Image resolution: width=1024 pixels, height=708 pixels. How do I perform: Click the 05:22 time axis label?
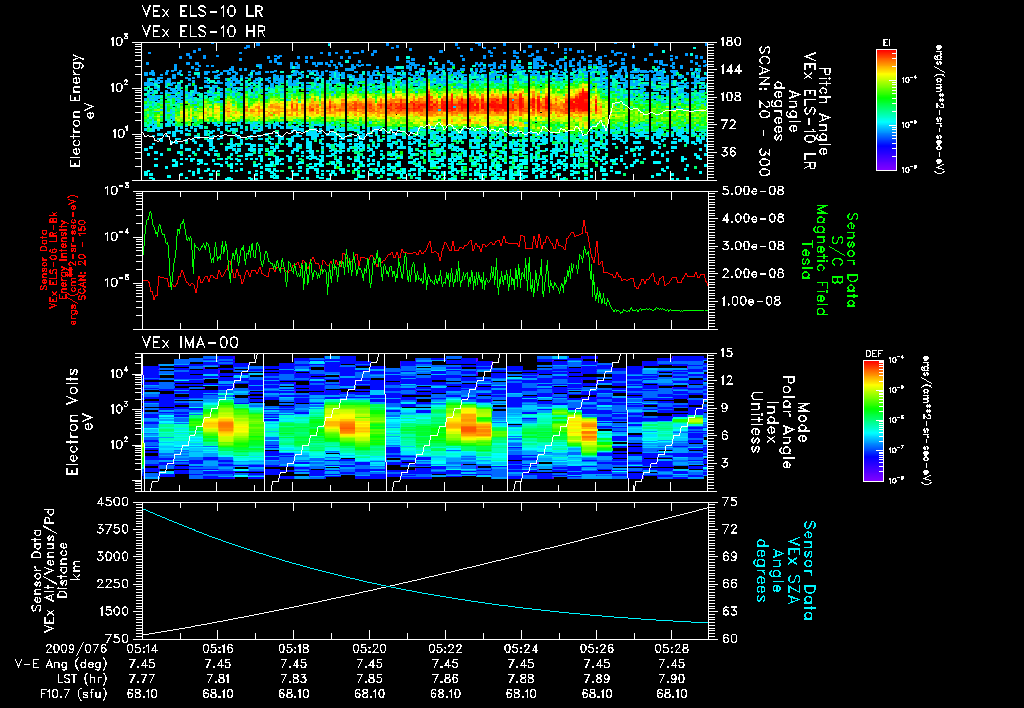pyautogui.click(x=445, y=649)
